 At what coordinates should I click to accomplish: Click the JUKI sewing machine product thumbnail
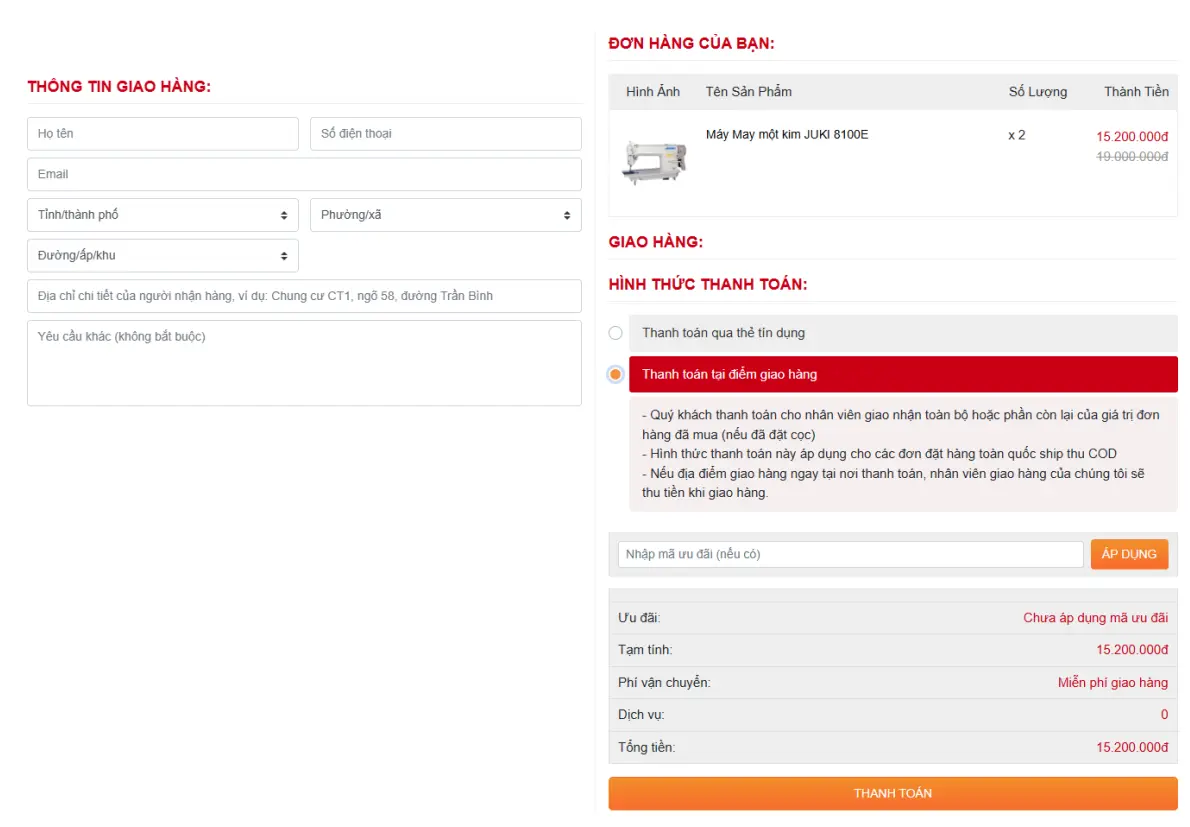pos(655,162)
